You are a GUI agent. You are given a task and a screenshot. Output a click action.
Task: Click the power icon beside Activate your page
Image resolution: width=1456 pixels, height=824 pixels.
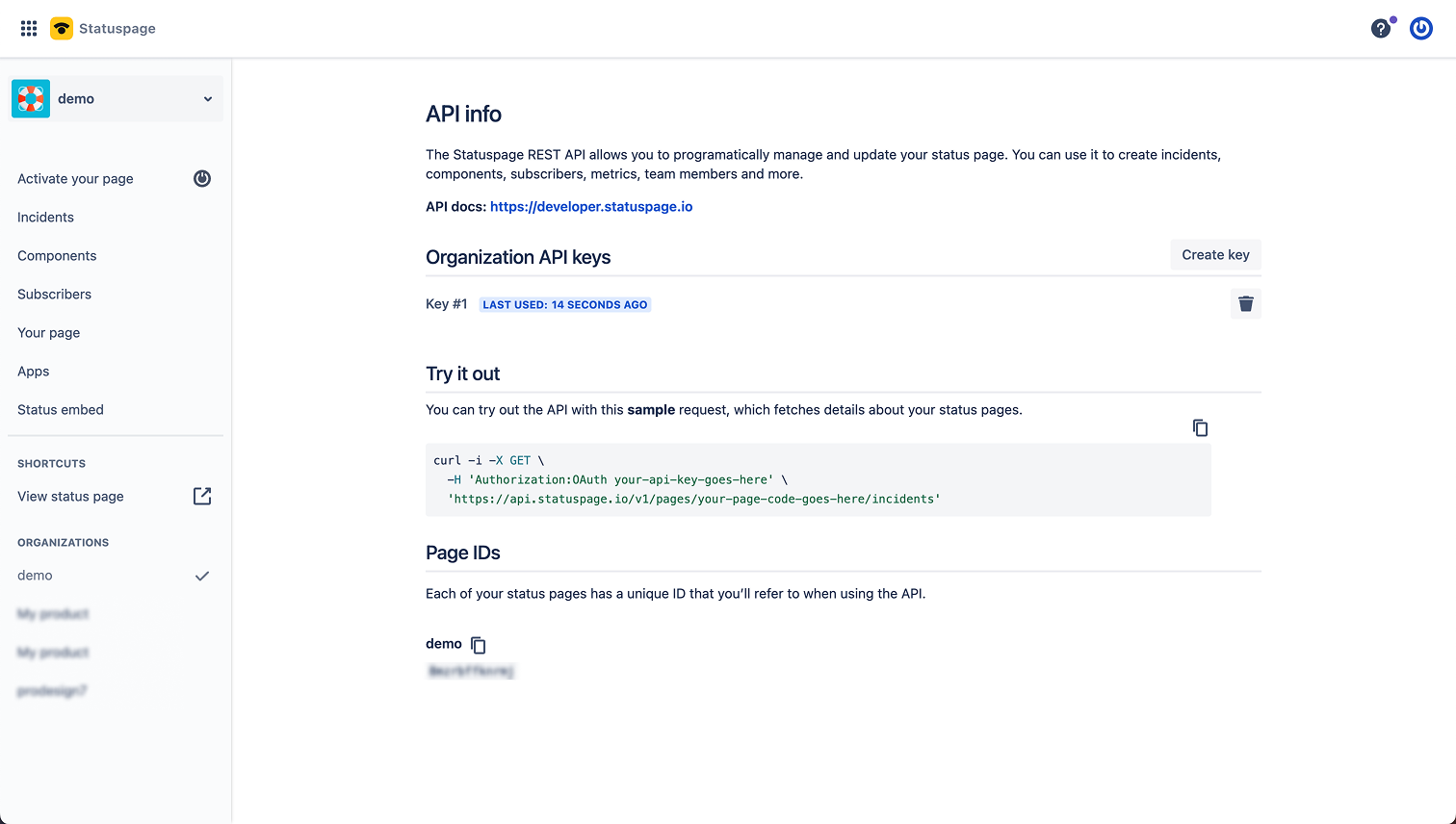[x=202, y=178]
